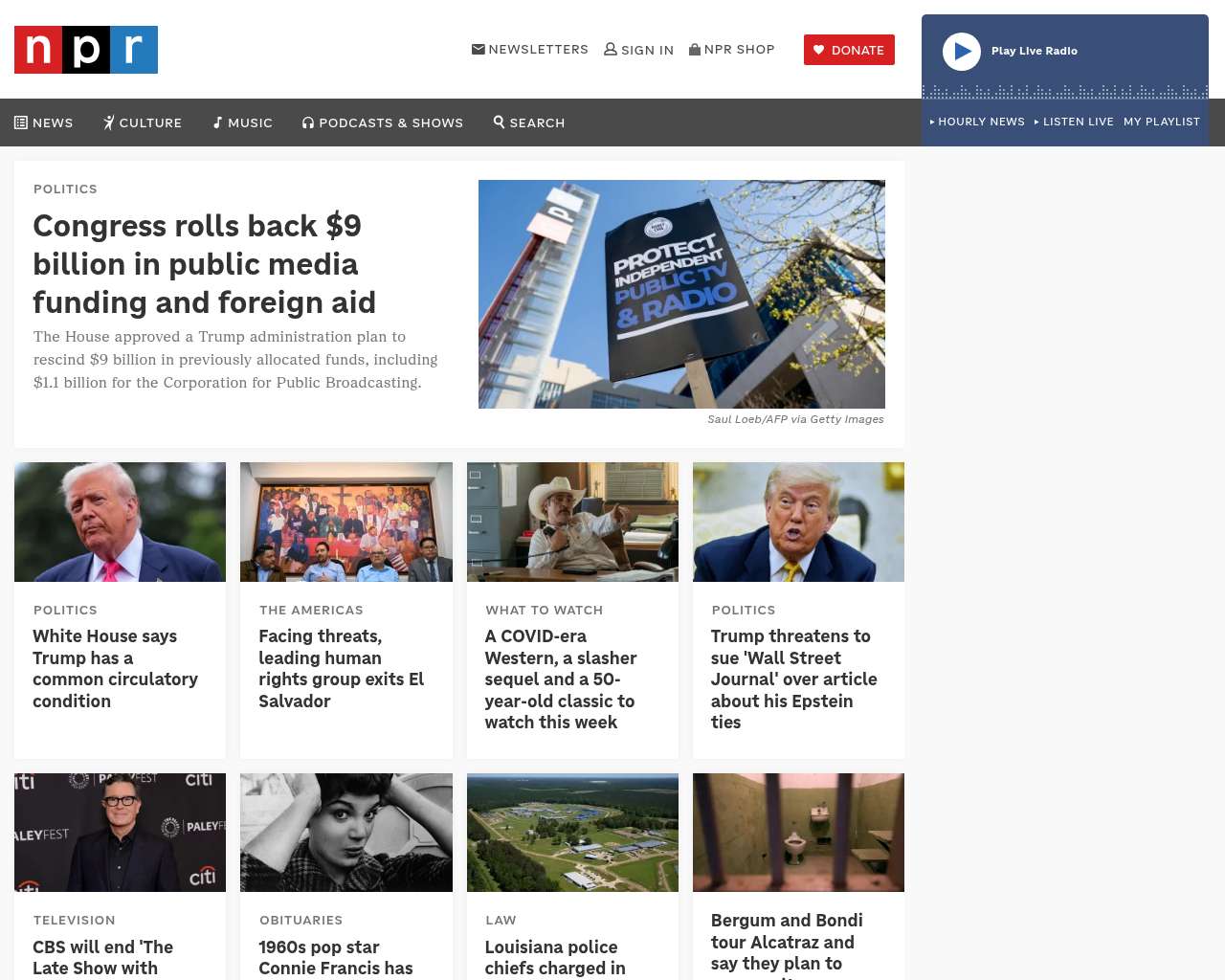This screenshot has width=1225, height=980.
Task: Open White House says Trump article
Action: coord(115,668)
